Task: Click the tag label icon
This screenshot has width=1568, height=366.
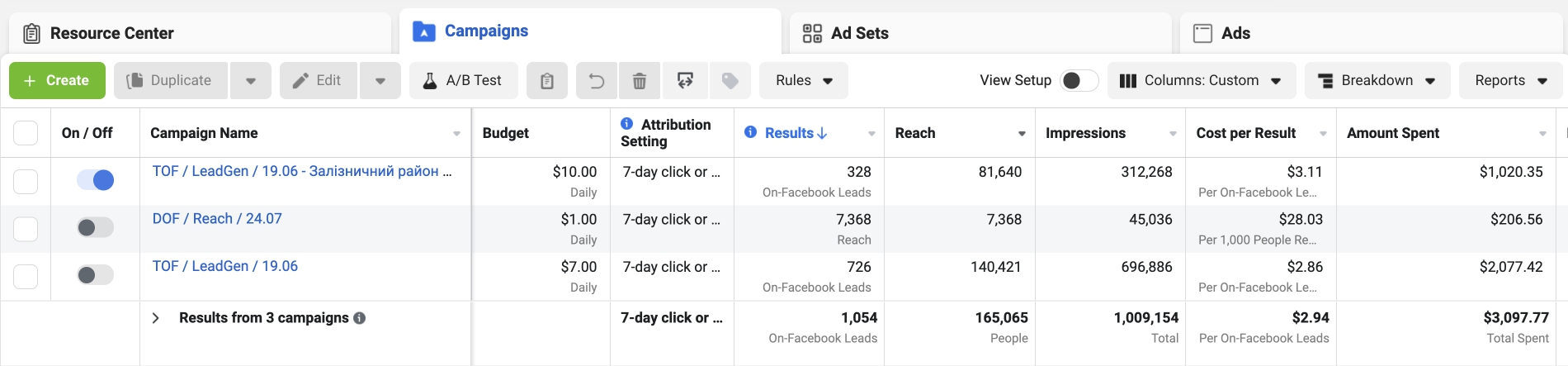Action: (730, 81)
